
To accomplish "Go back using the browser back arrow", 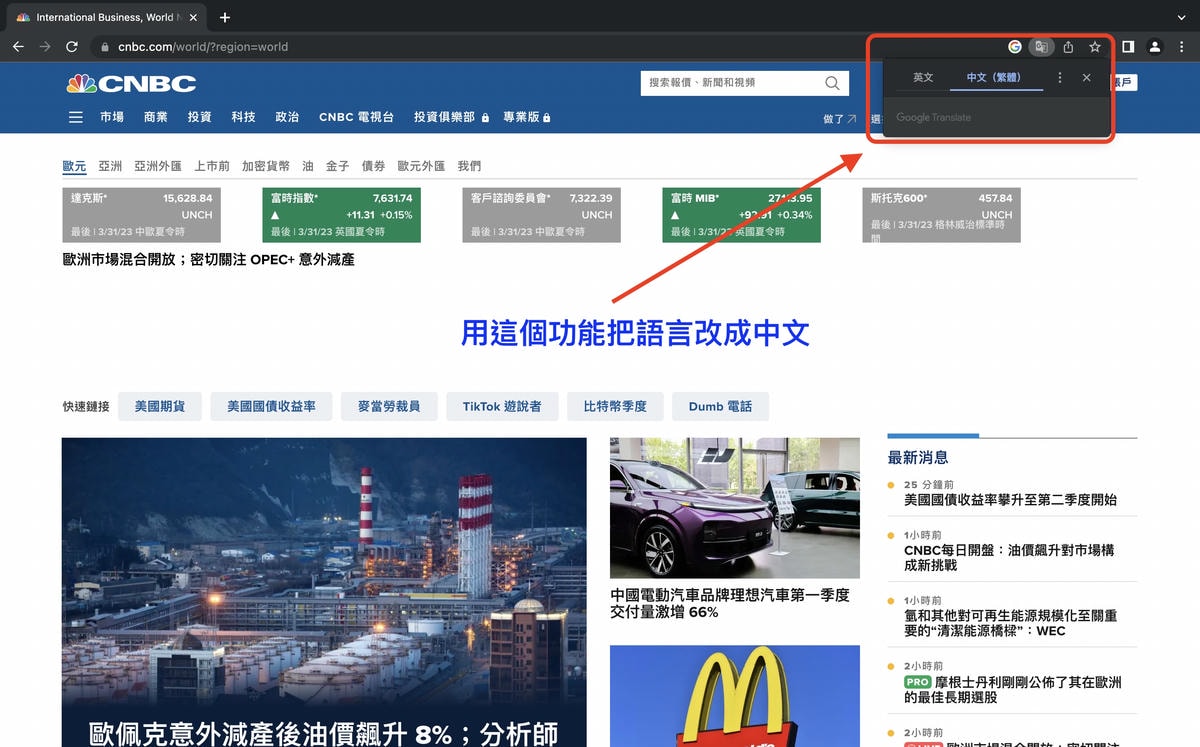I will click(18, 47).
